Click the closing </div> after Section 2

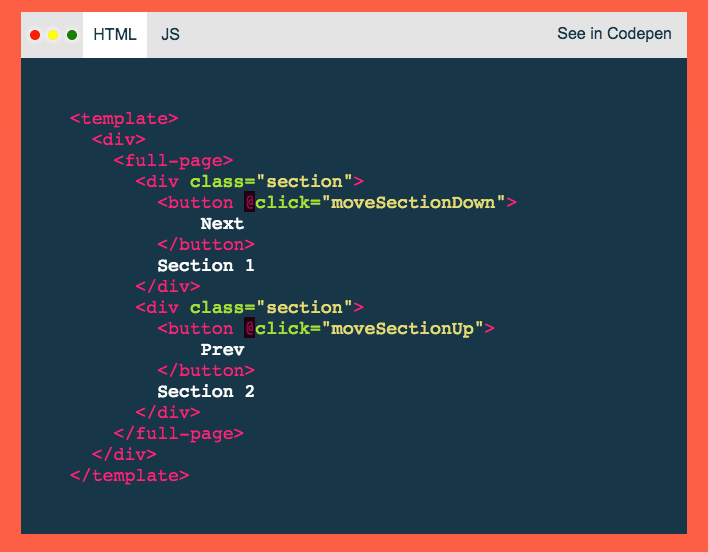pos(168,413)
